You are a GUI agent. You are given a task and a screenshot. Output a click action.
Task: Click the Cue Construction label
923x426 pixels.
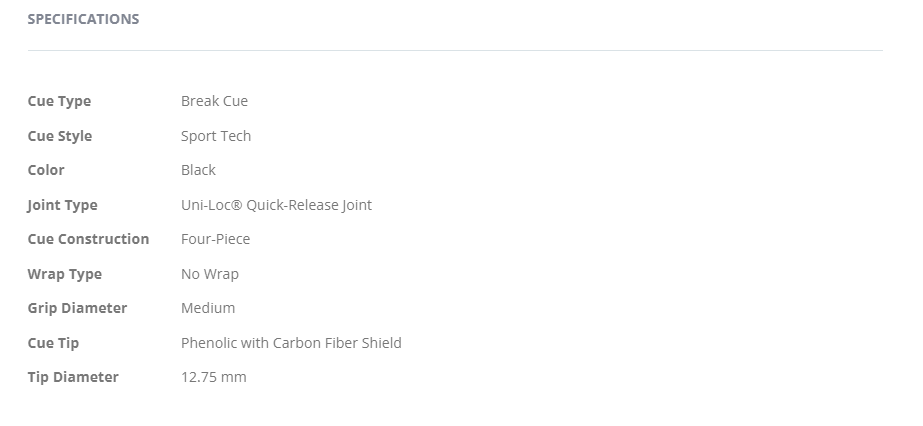coord(88,239)
